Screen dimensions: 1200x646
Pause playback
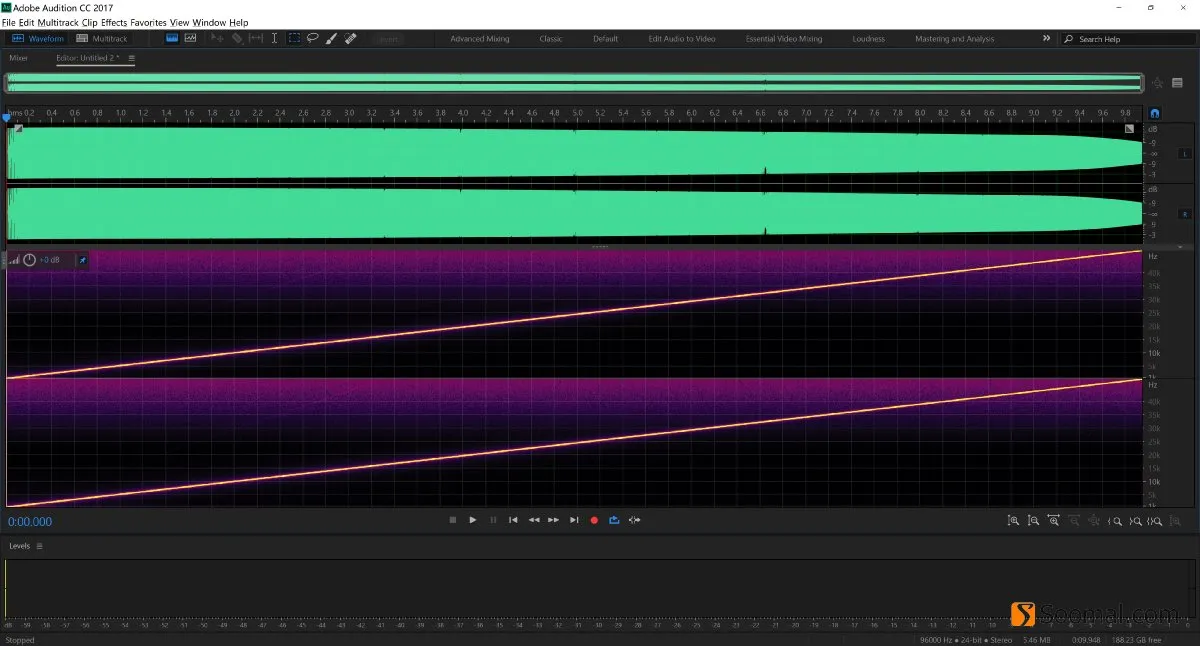click(493, 520)
